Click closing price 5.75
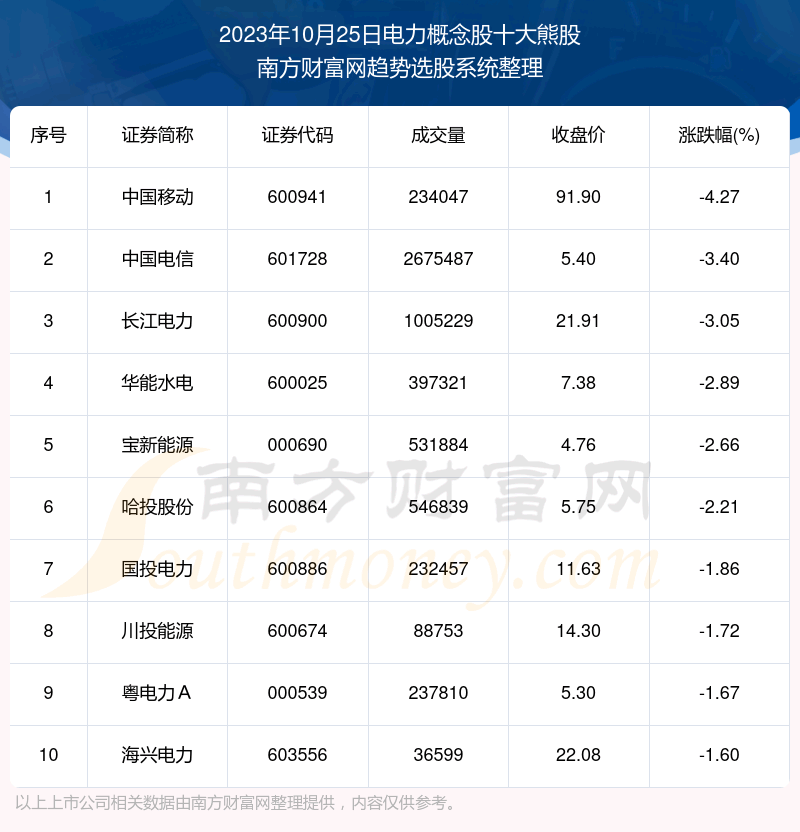Image resolution: width=800 pixels, height=832 pixels. point(578,507)
